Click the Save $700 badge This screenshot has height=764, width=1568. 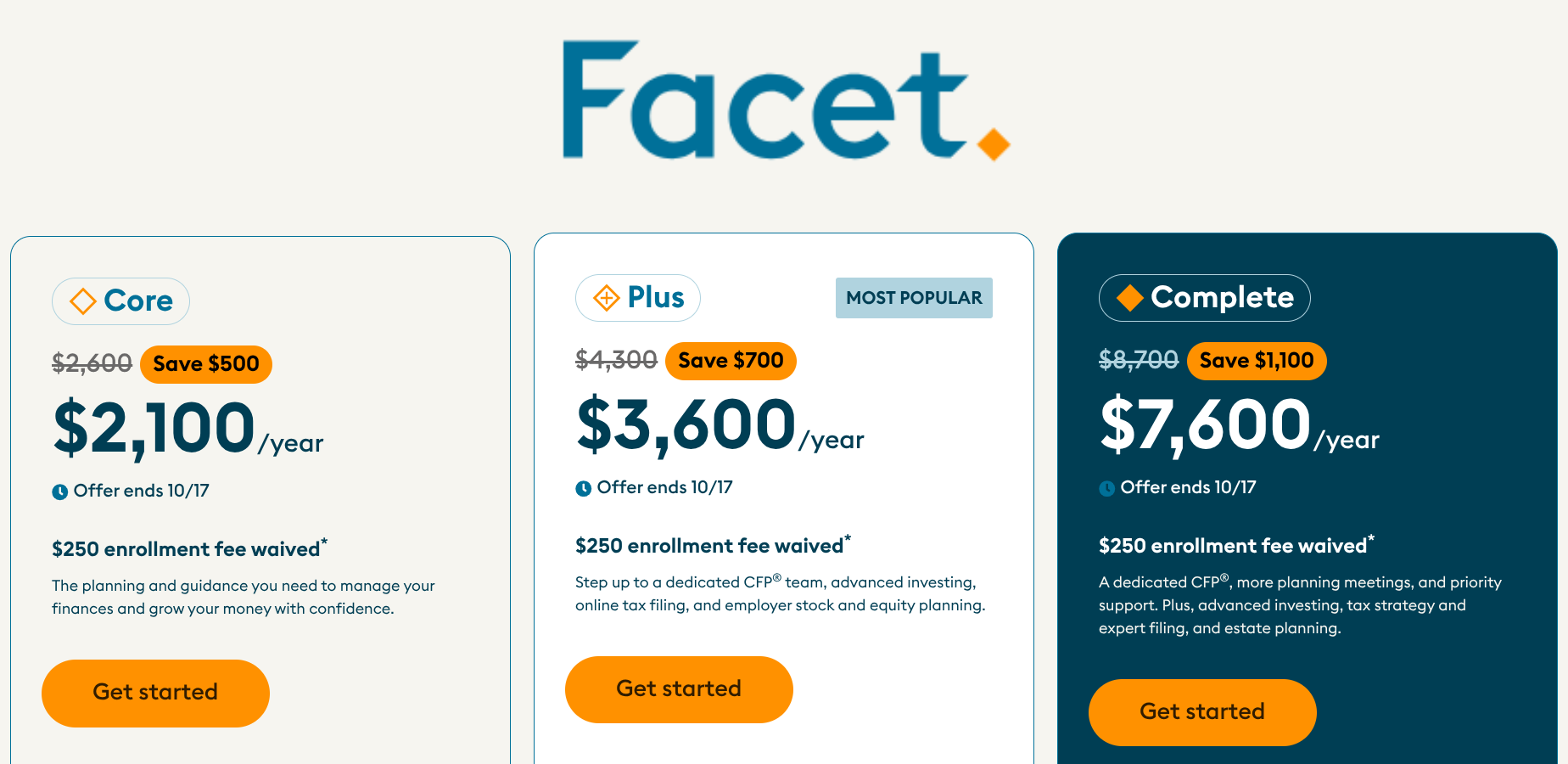point(731,361)
